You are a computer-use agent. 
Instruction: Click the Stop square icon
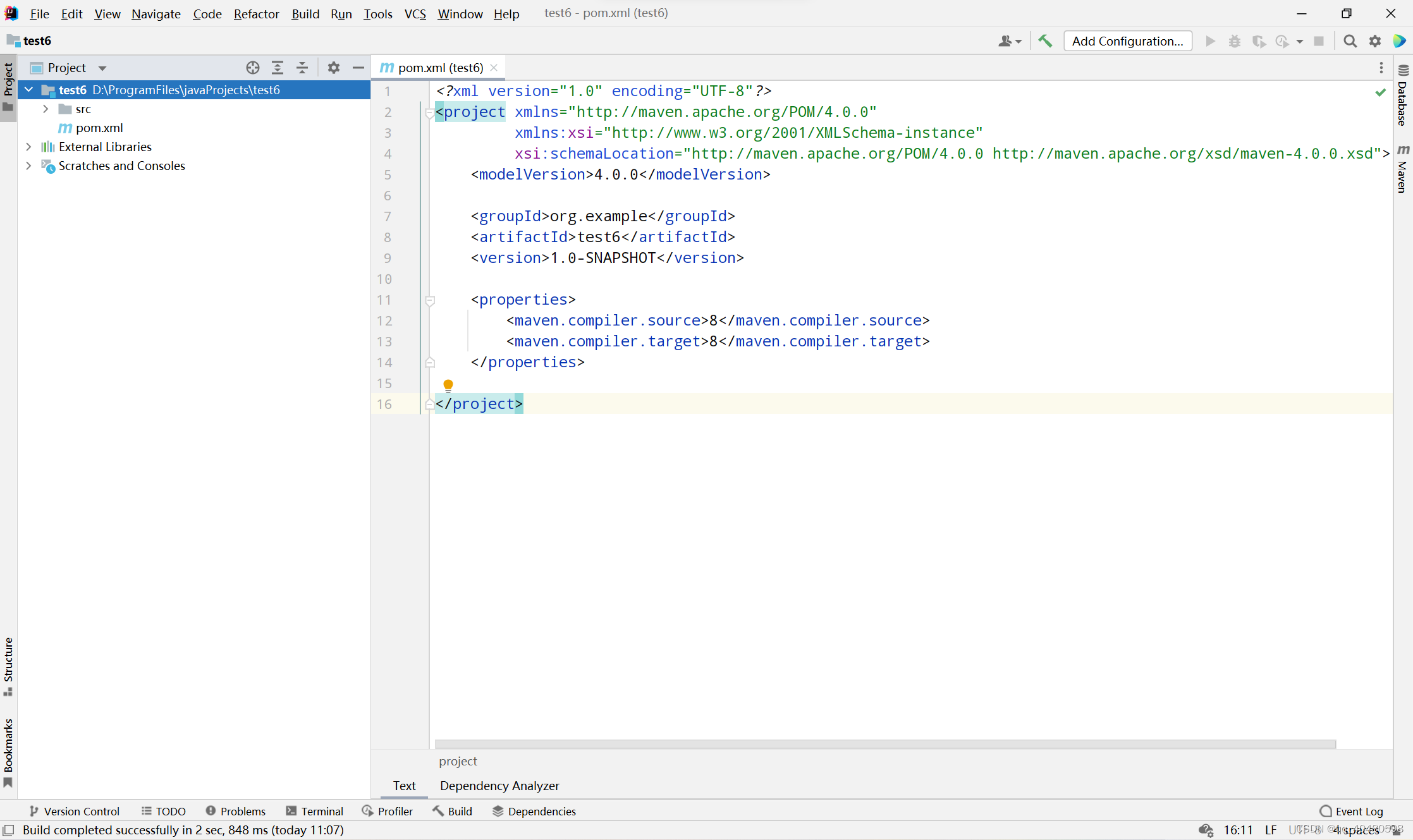[1319, 41]
